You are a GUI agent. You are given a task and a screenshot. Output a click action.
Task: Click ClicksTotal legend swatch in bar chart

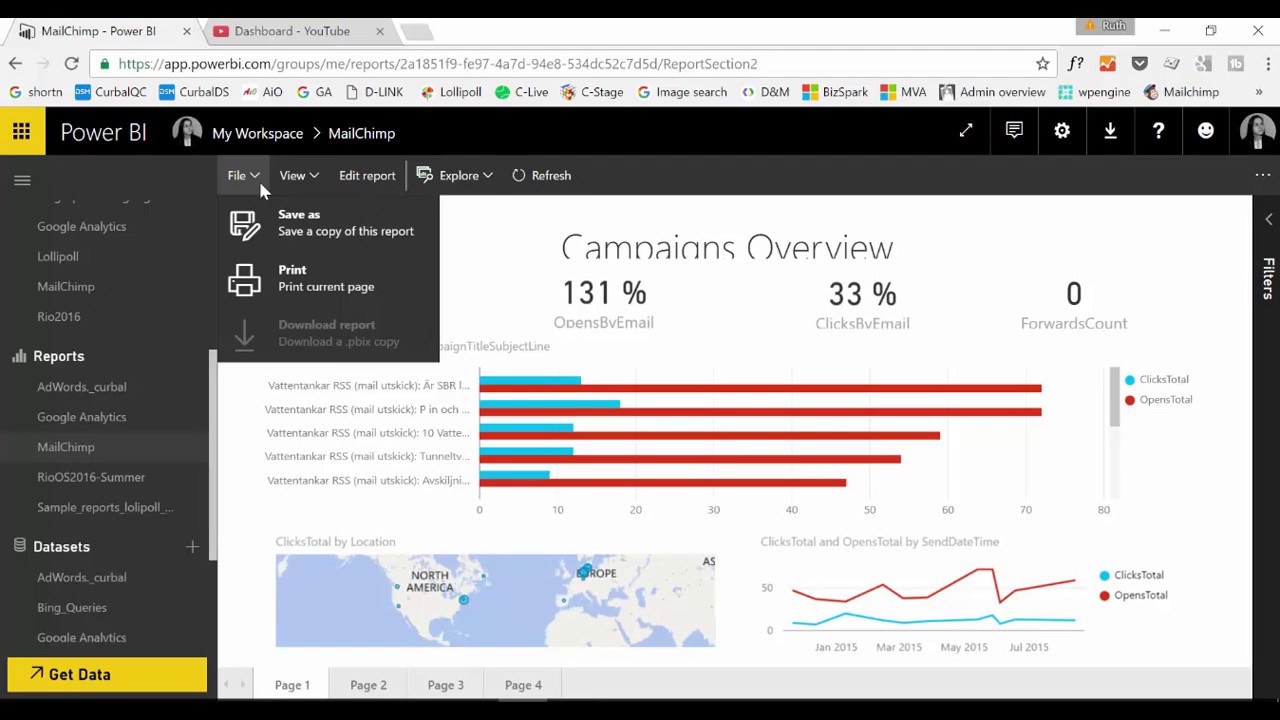coord(1130,380)
